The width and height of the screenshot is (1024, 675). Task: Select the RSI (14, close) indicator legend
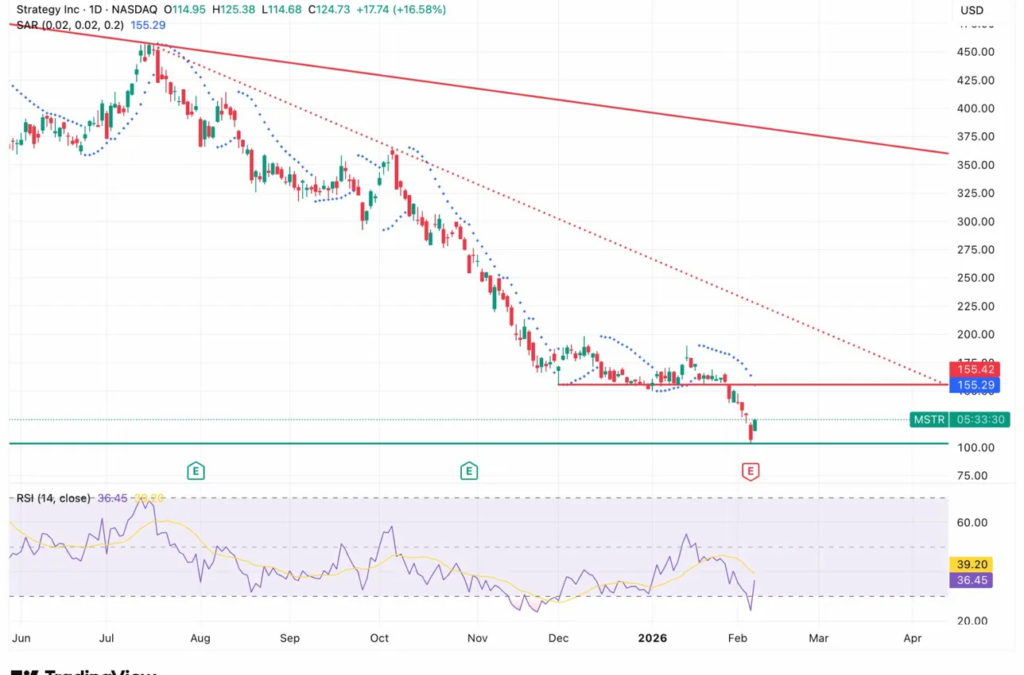pos(54,498)
